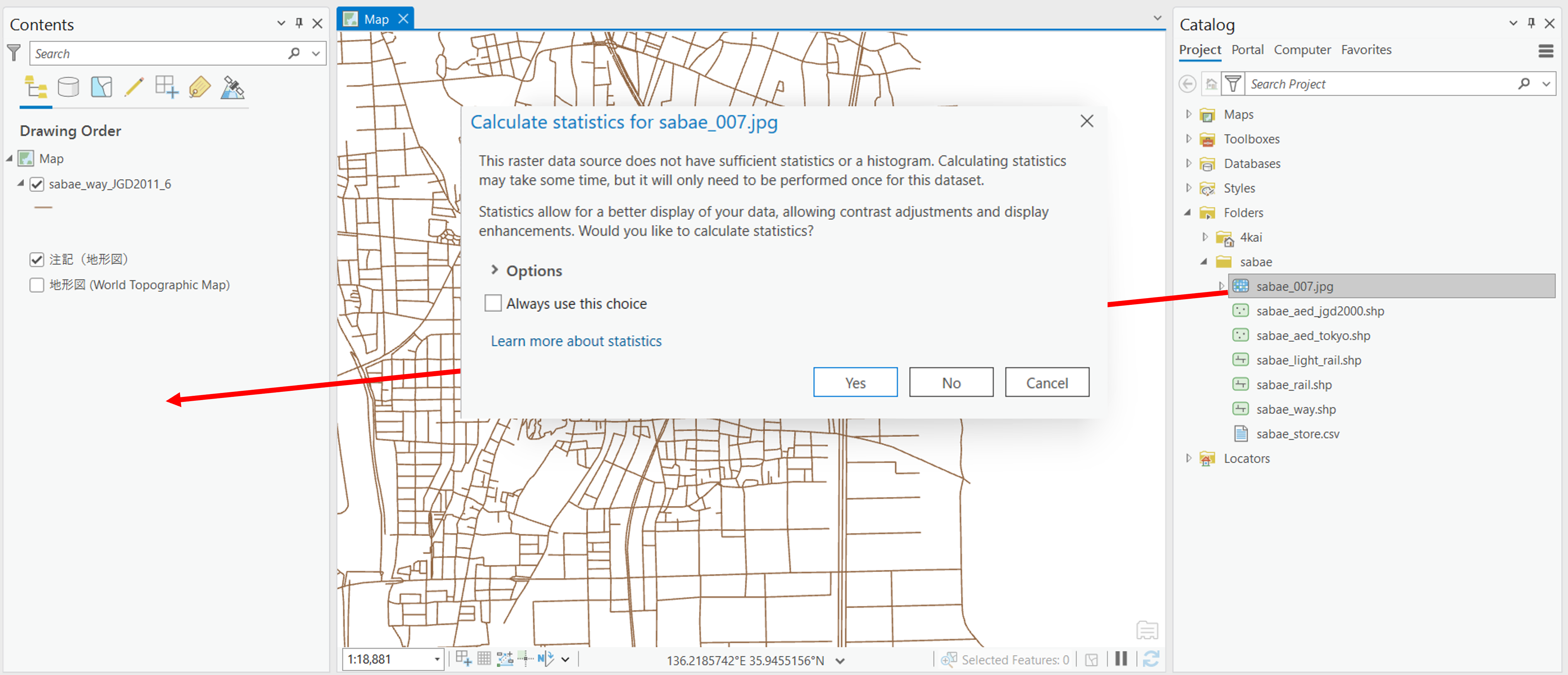
Task: Select sabae_way.shp in Catalog
Action: click(x=1296, y=409)
